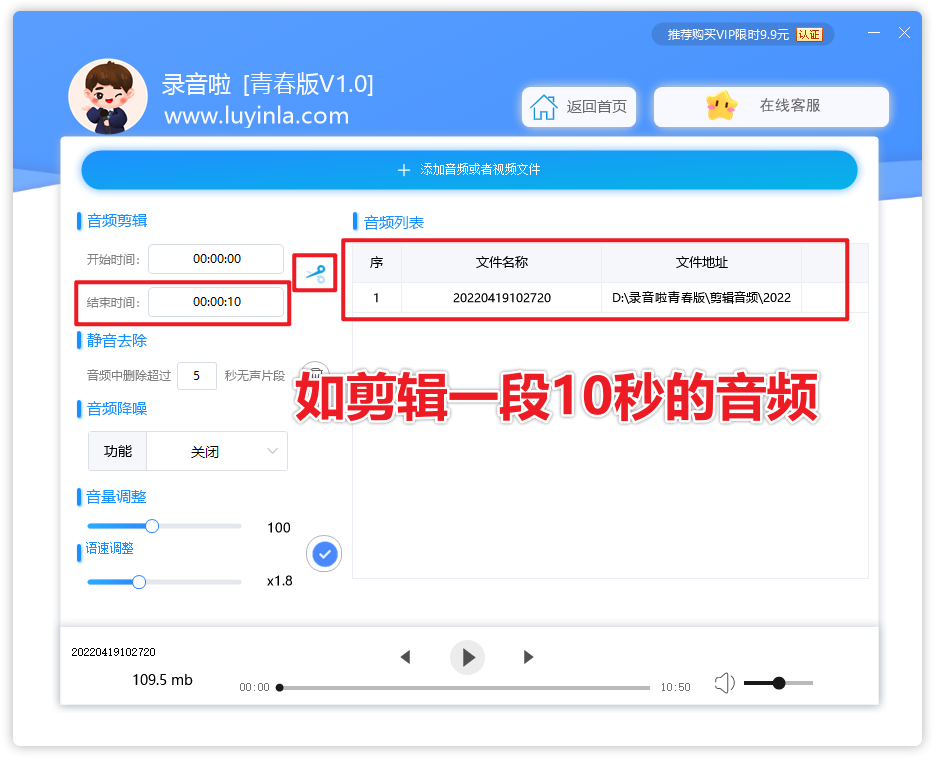The height and width of the screenshot is (760, 940).
Task: Click the 录音啦 [青春版V1.0] title
Action: [x=267, y=84]
